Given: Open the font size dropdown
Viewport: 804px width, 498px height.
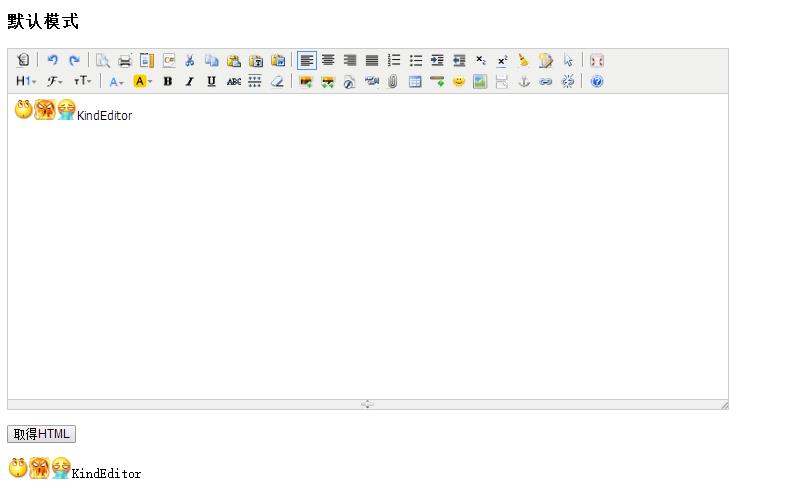Looking at the screenshot, I should tap(82, 81).
